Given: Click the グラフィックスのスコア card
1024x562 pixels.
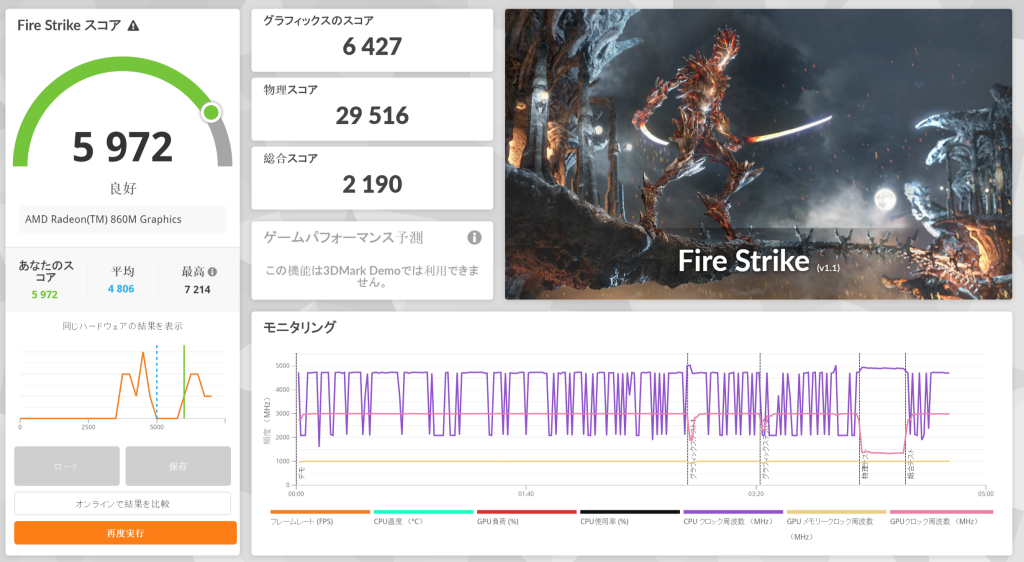Looking at the screenshot, I should coord(372,40).
